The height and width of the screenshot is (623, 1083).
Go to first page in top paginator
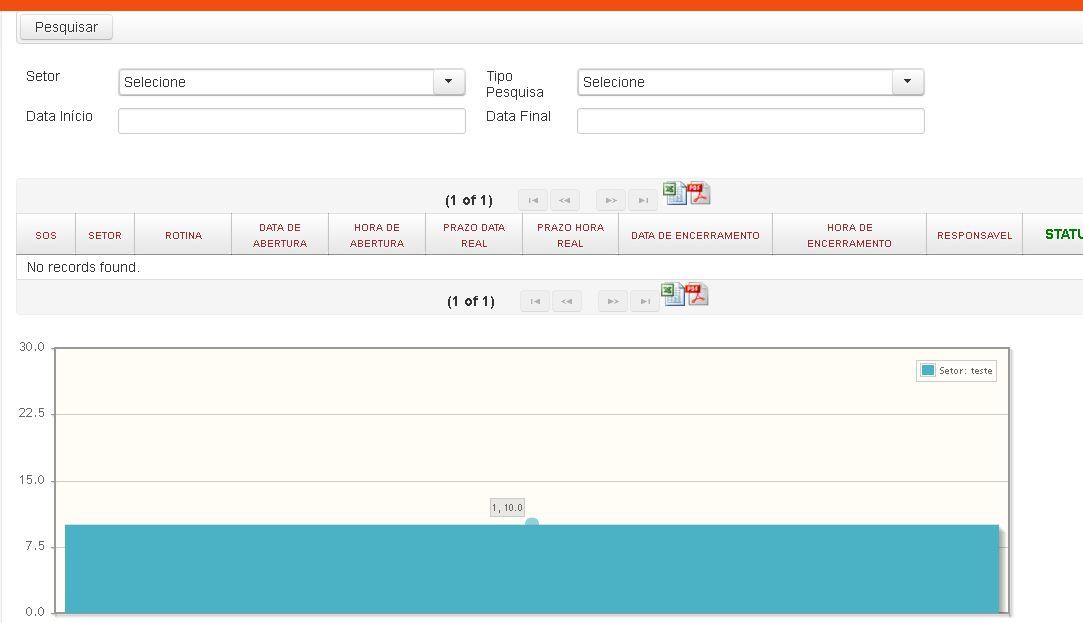point(533,200)
